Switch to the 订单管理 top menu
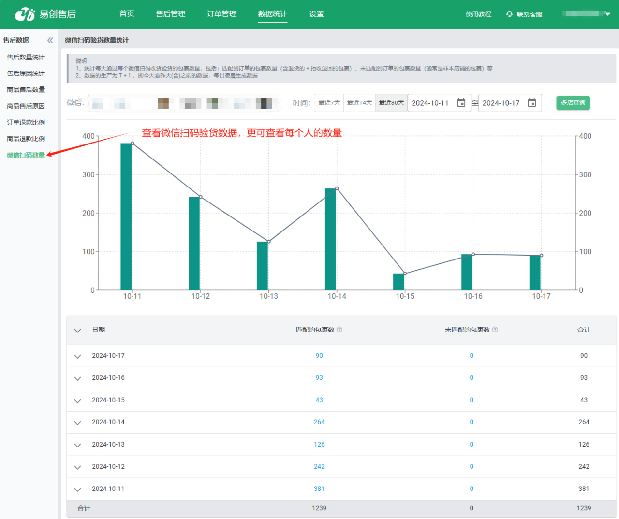Screen dimensions: 619x519 click(221, 15)
